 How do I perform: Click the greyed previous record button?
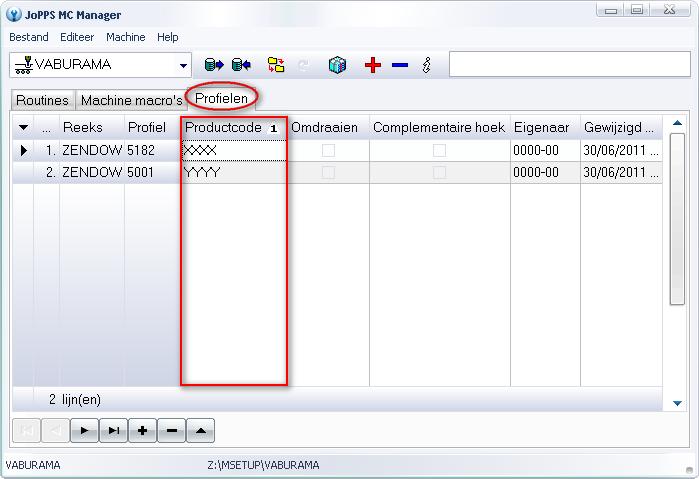tap(55, 430)
